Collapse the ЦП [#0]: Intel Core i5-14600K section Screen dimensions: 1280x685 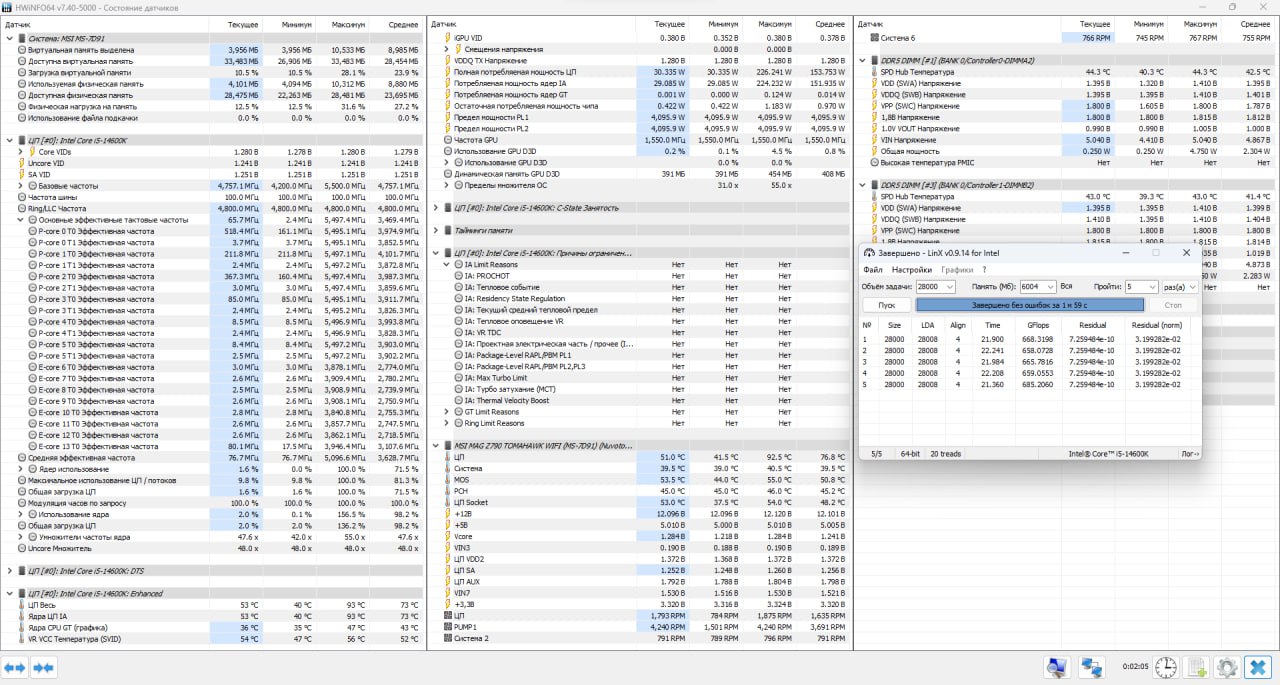click(x=9, y=140)
